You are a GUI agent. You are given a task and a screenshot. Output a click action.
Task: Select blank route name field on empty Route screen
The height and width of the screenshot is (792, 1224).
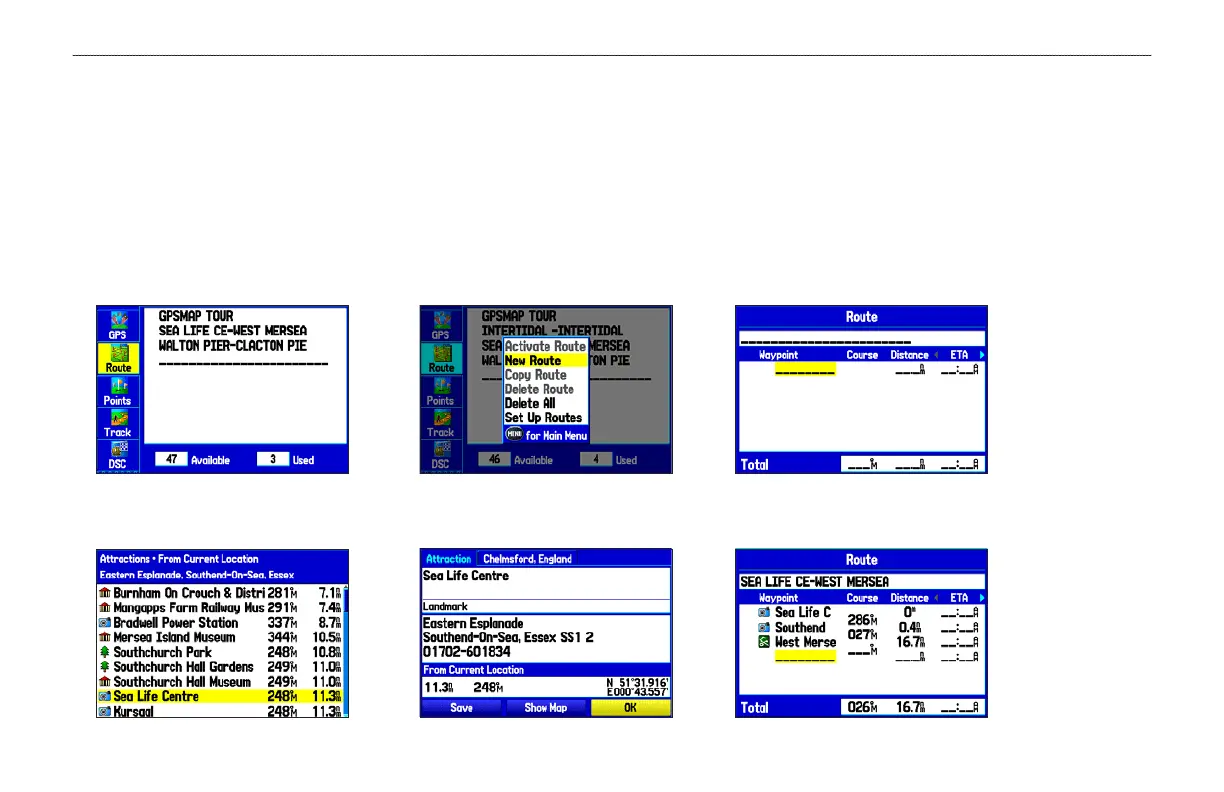pyautogui.click(x=861, y=339)
